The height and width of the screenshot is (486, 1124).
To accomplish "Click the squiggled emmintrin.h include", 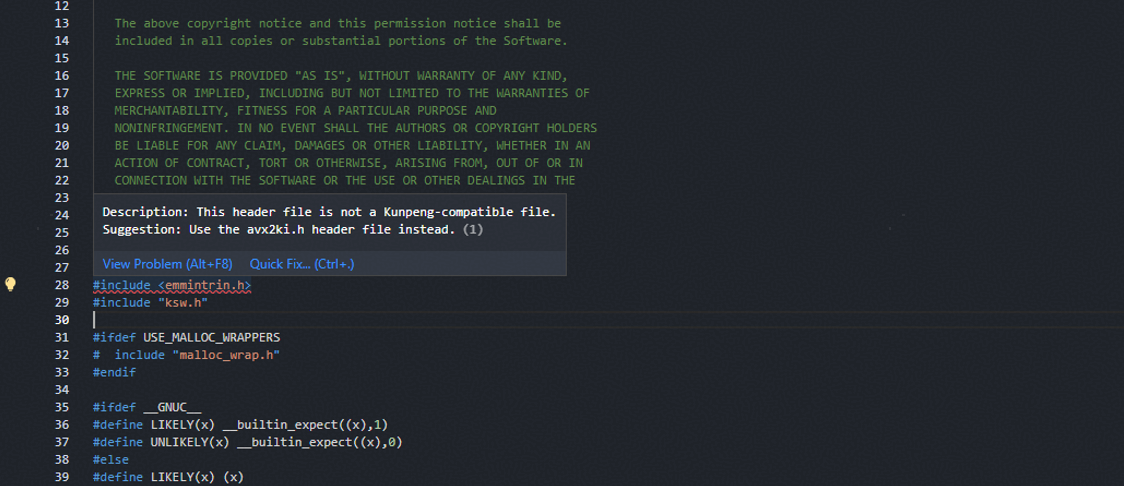I will [204, 285].
